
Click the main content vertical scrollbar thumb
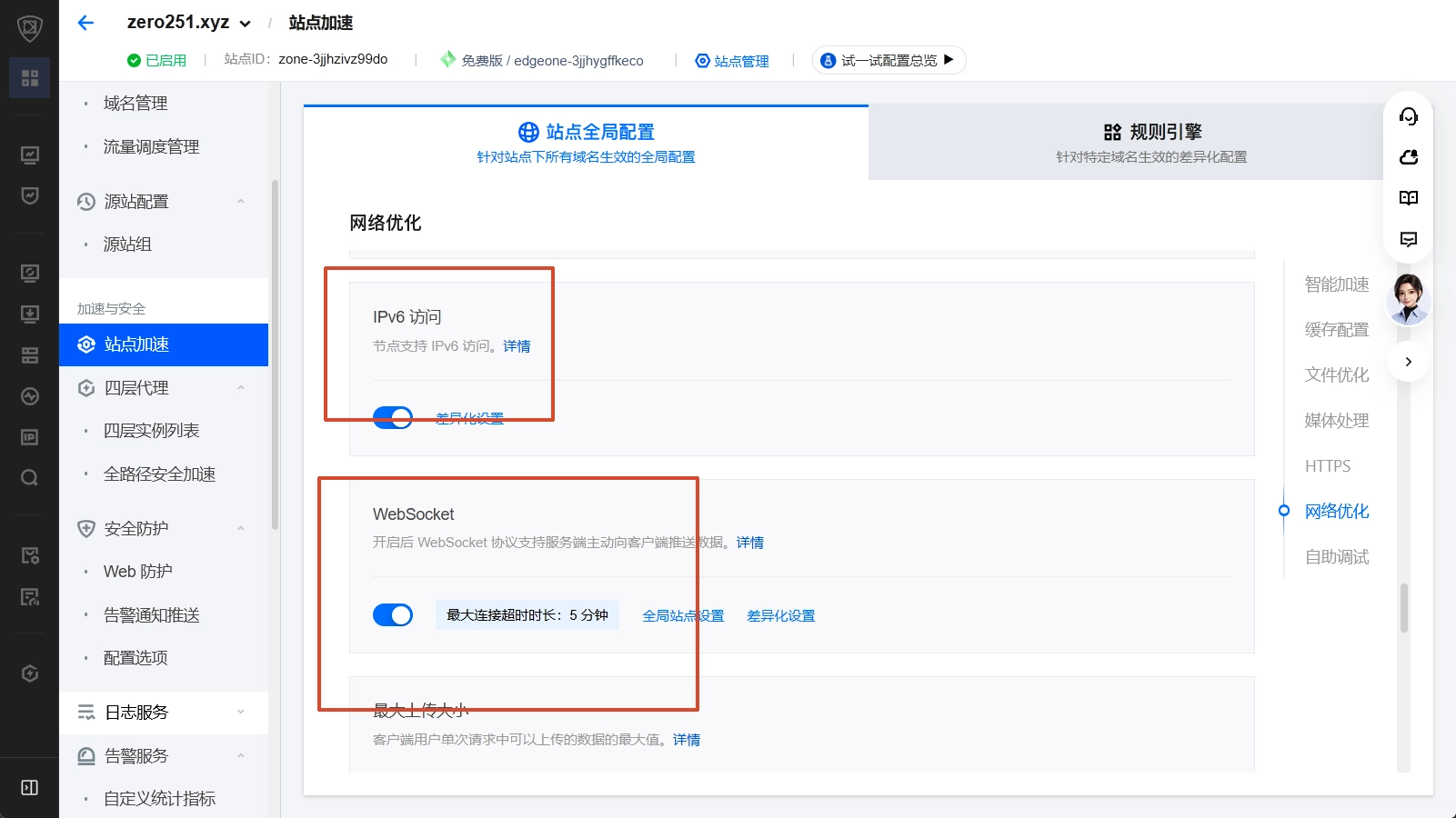[1404, 607]
